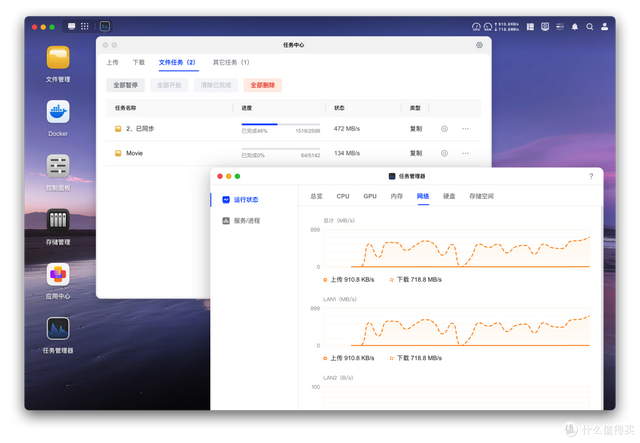Click the 任务管理器 vertical scrollbar
Viewport: 640px width, 443px height.
coord(601,306)
